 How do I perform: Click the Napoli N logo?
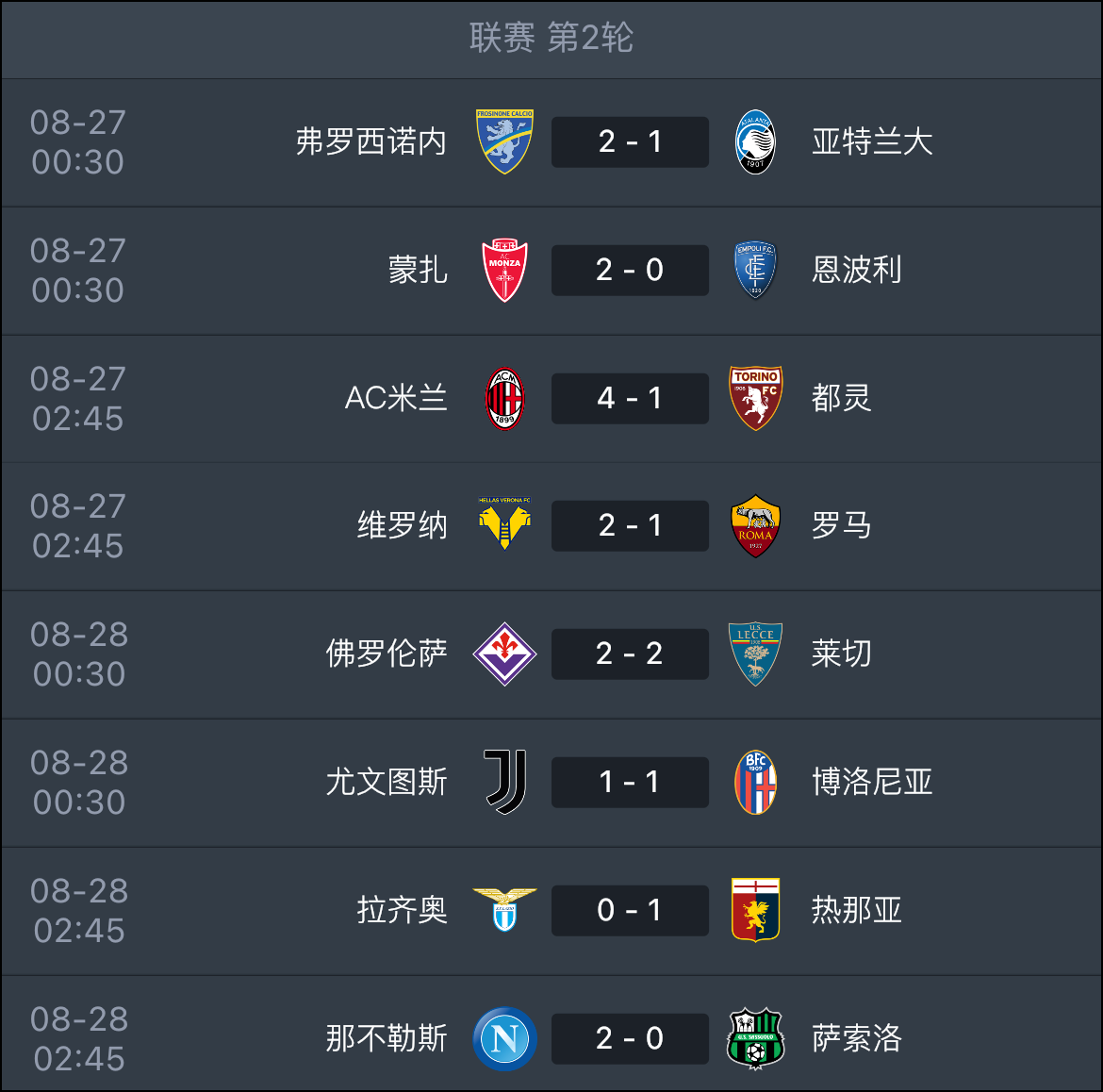[x=504, y=1038]
